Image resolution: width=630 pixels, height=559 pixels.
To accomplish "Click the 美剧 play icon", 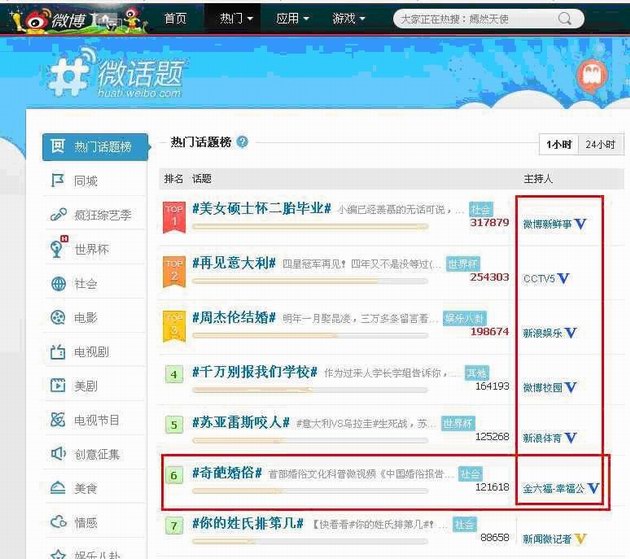I will (57, 385).
